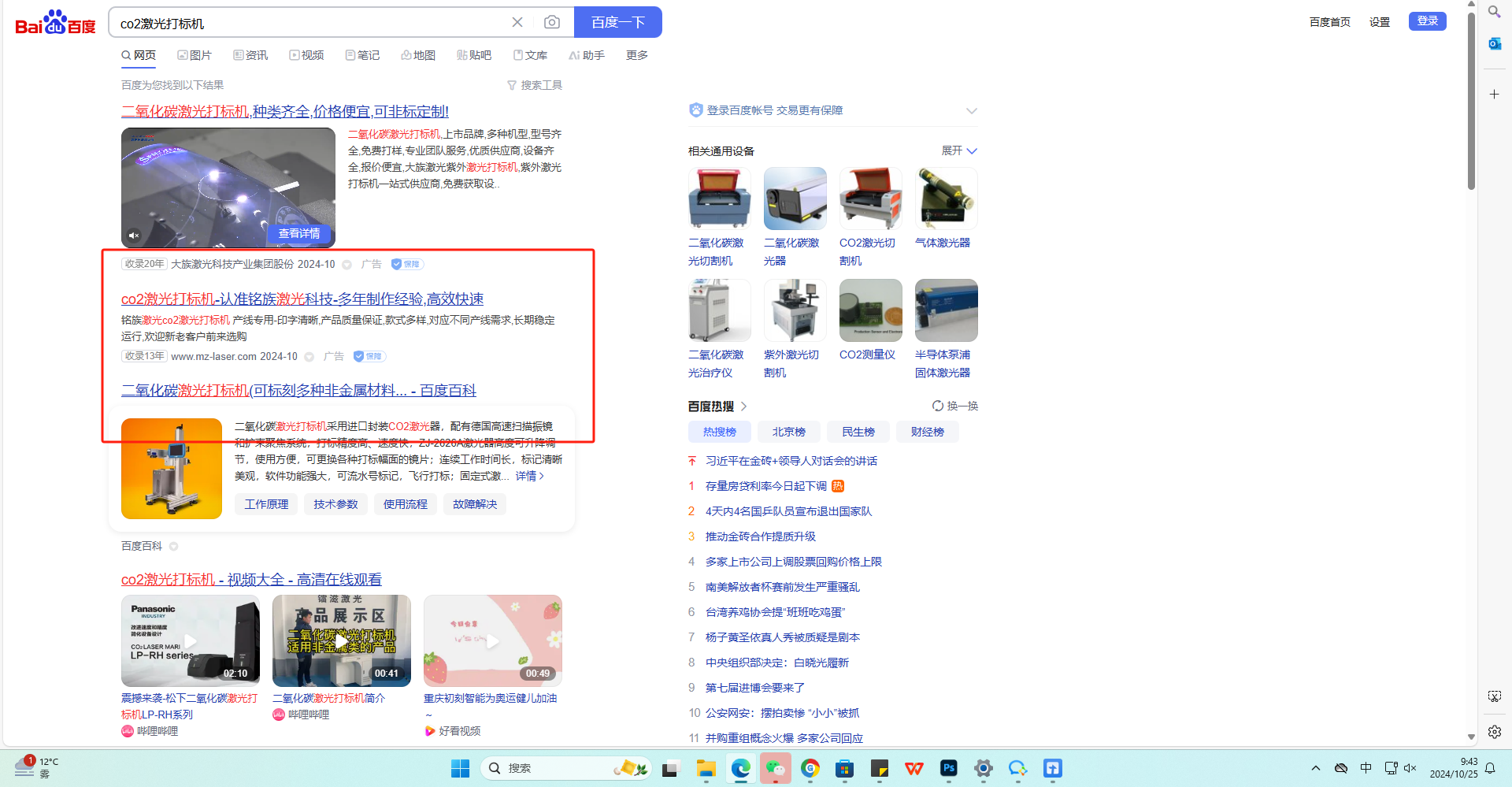The height and width of the screenshot is (787, 1512).
Task: Select the 财经榜 hot list tab
Action: (928, 432)
